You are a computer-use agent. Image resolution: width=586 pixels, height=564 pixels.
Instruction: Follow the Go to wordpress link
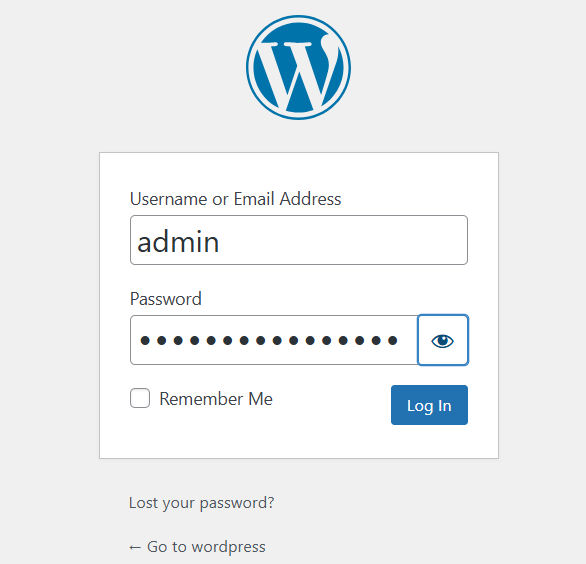pyautogui.click(x=197, y=547)
